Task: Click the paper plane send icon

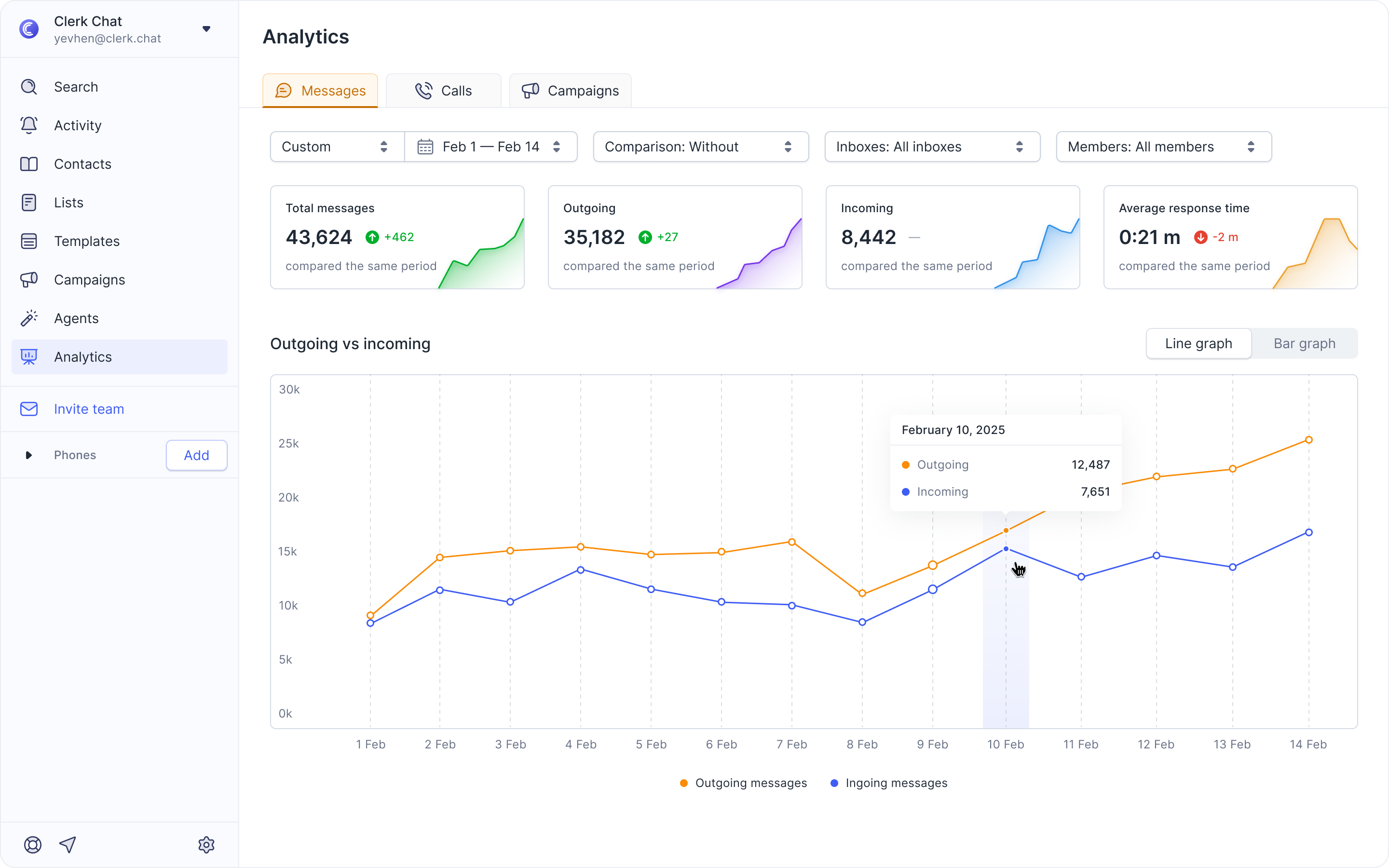Action: pos(68,844)
